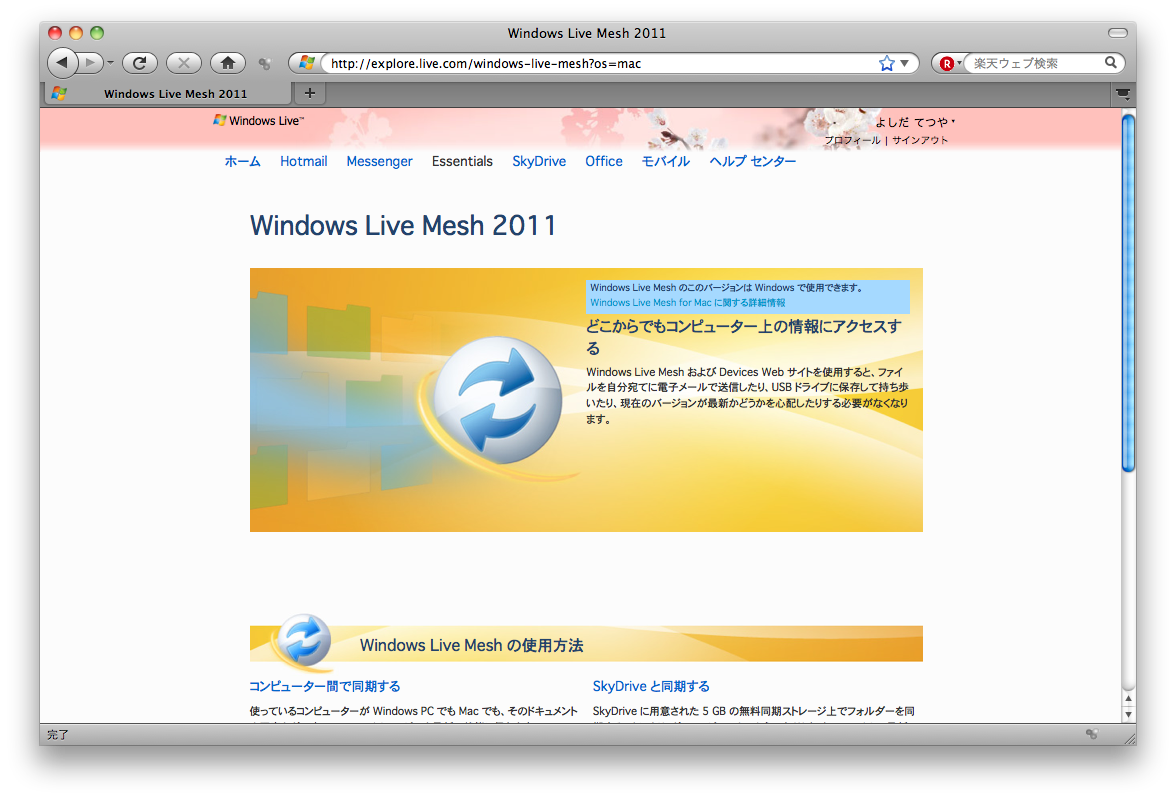Open モバイル from the navigation
The width and height of the screenshot is (1176, 800).
(666, 161)
